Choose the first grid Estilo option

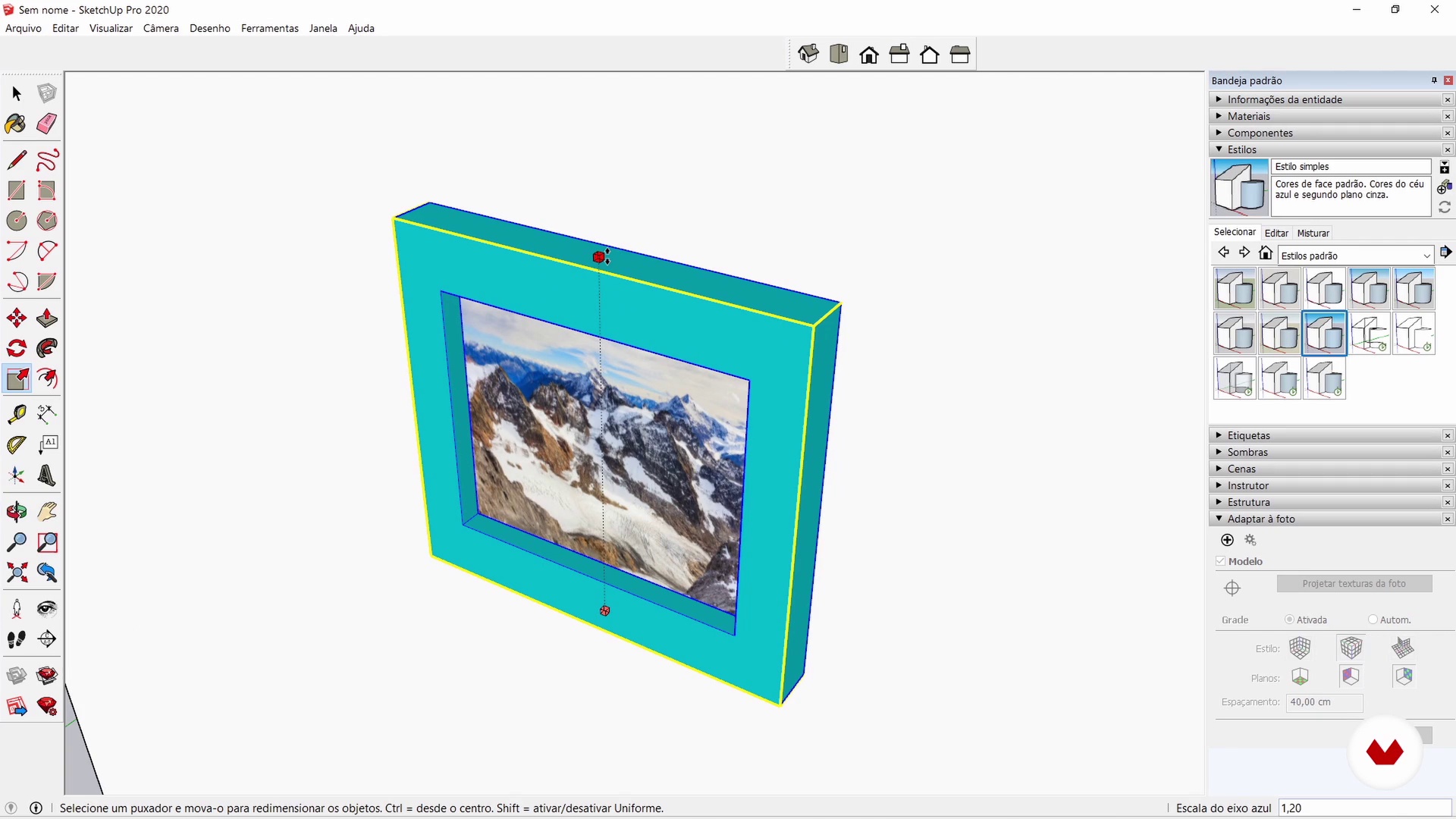pyautogui.click(x=1300, y=648)
